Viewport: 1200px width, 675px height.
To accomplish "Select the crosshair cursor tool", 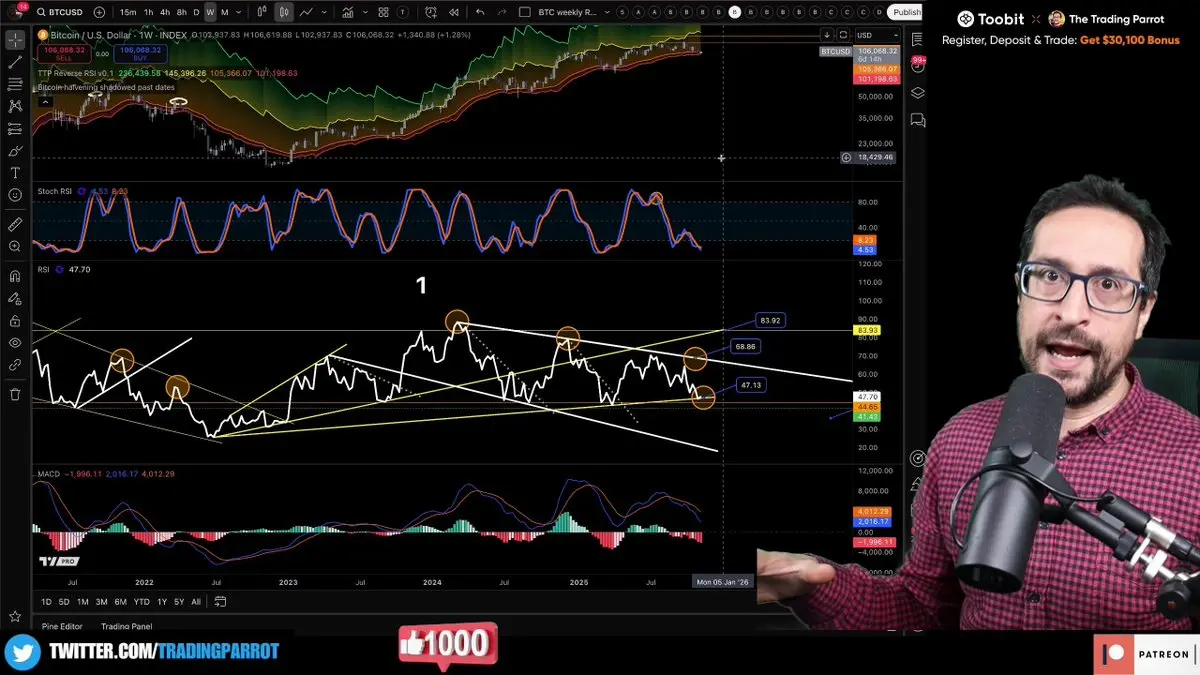I will 15,40.
